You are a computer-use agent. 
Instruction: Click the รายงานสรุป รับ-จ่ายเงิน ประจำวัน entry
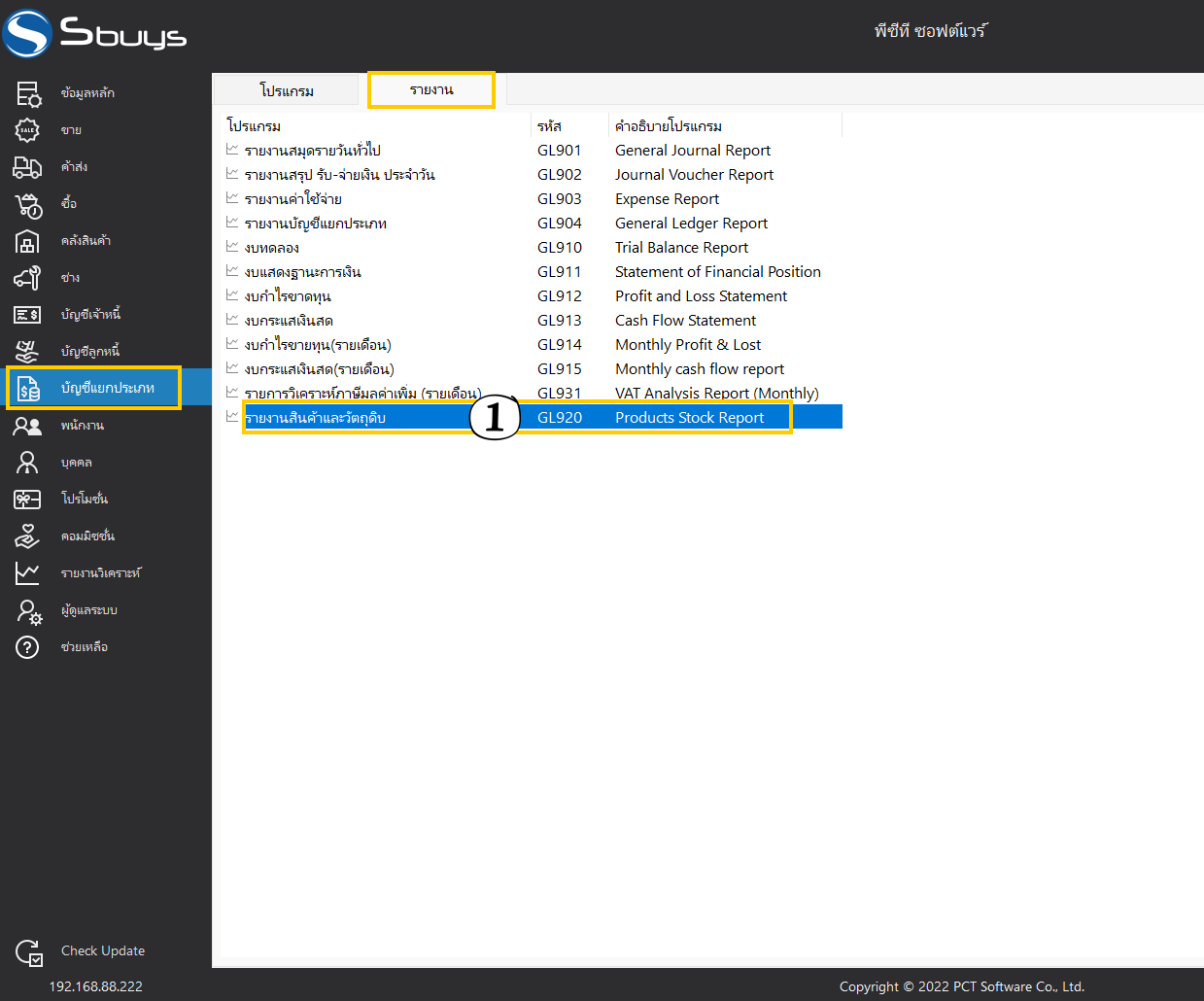[340, 175]
